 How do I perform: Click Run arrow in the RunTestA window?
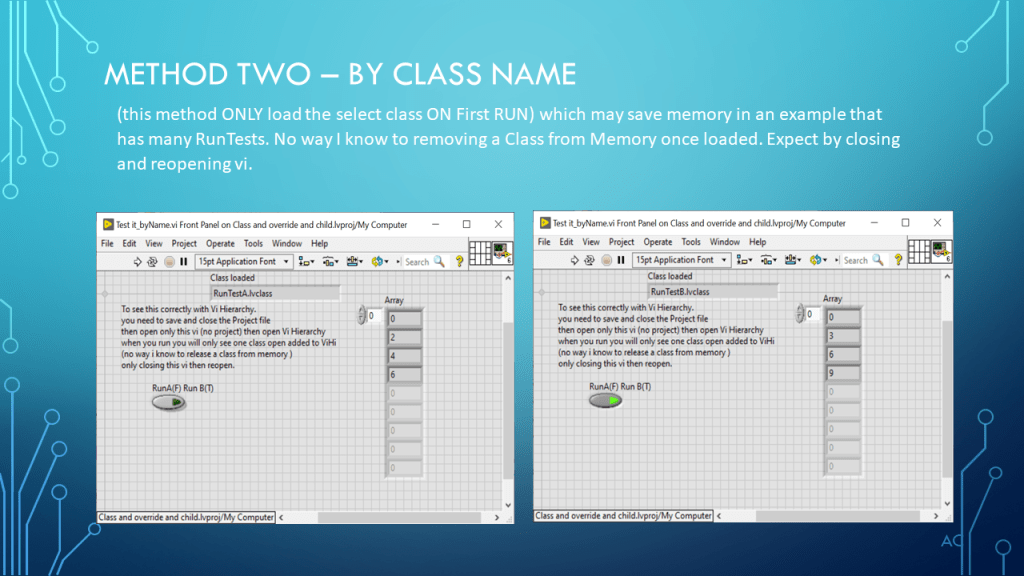pos(138,261)
